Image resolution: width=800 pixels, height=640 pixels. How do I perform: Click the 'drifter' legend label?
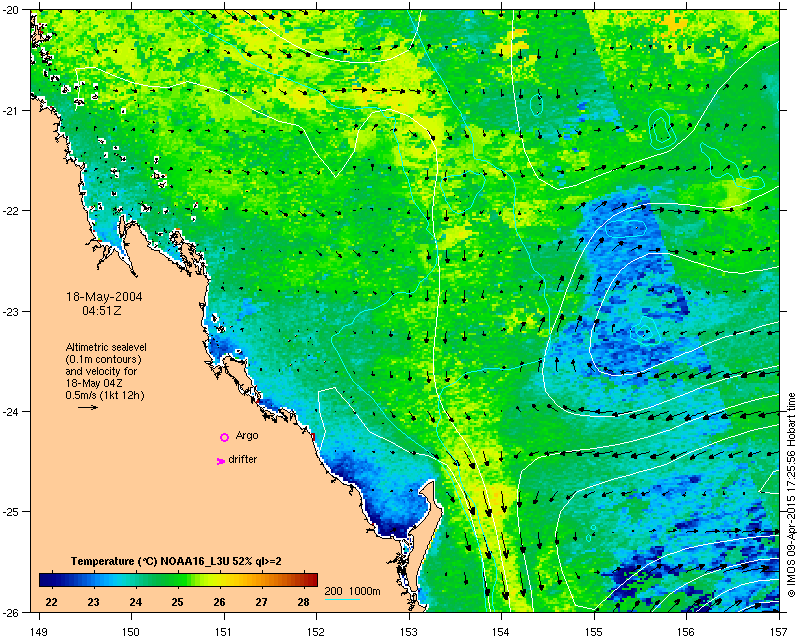242,459
